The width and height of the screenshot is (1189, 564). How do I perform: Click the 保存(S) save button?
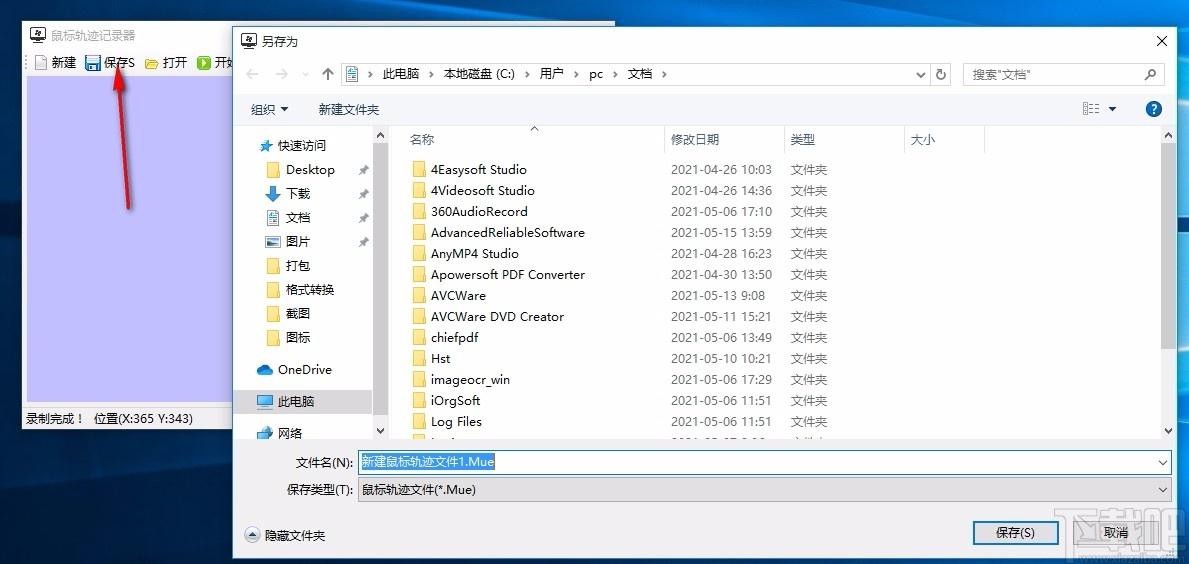[1015, 533]
